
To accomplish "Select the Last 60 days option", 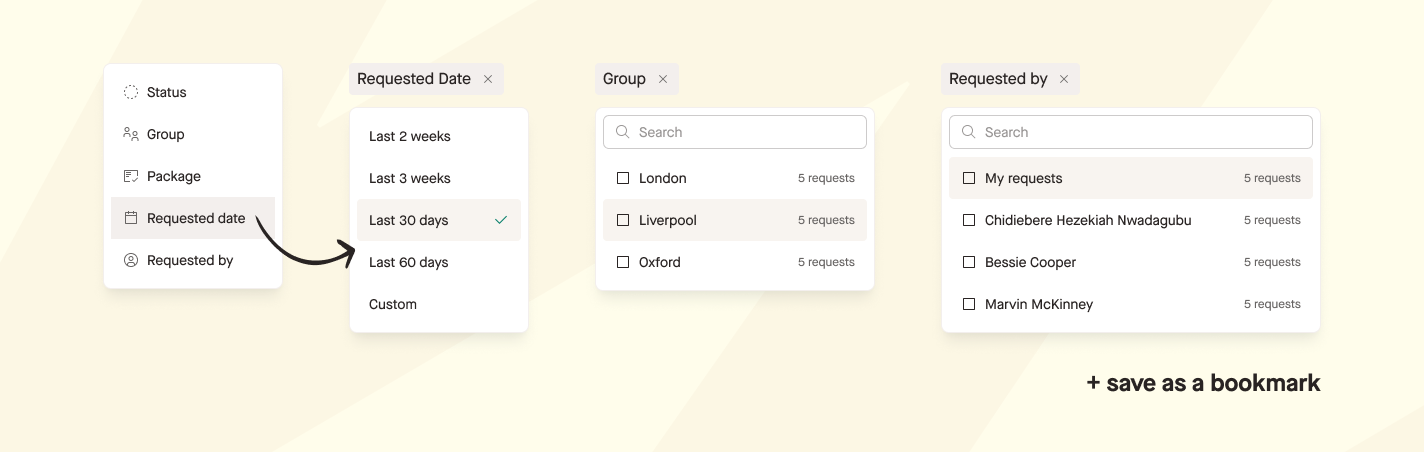I will [409, 262].
